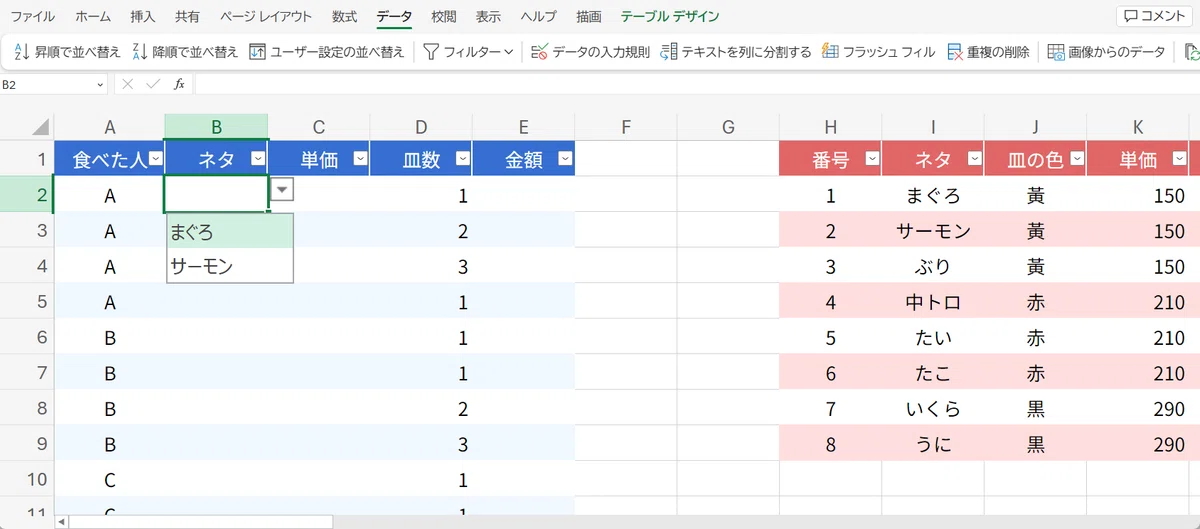Open データの入力規則 data validation

click(590, 52)
